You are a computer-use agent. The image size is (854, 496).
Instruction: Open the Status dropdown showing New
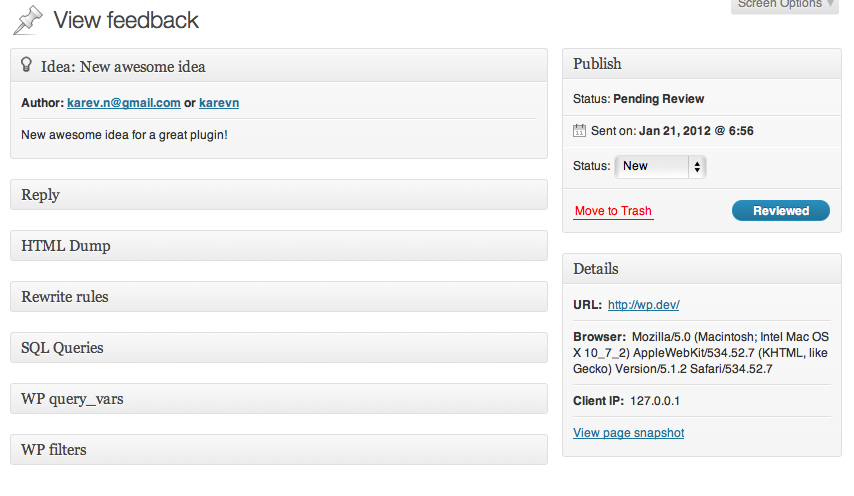click(660, 167)
